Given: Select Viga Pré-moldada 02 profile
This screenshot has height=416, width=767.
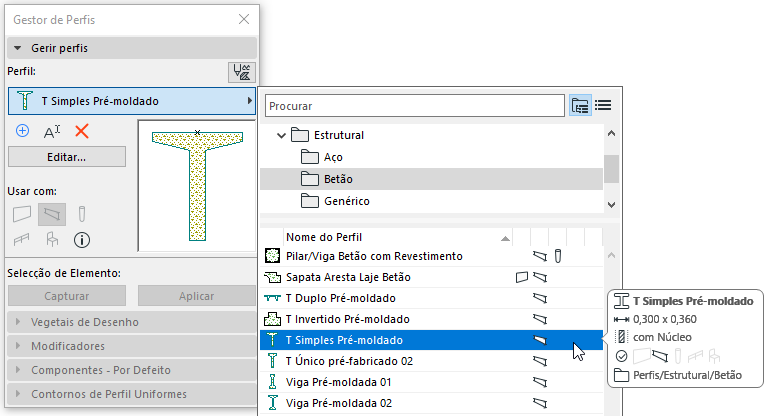Looking at the screenshot, I should pos(432,403).
